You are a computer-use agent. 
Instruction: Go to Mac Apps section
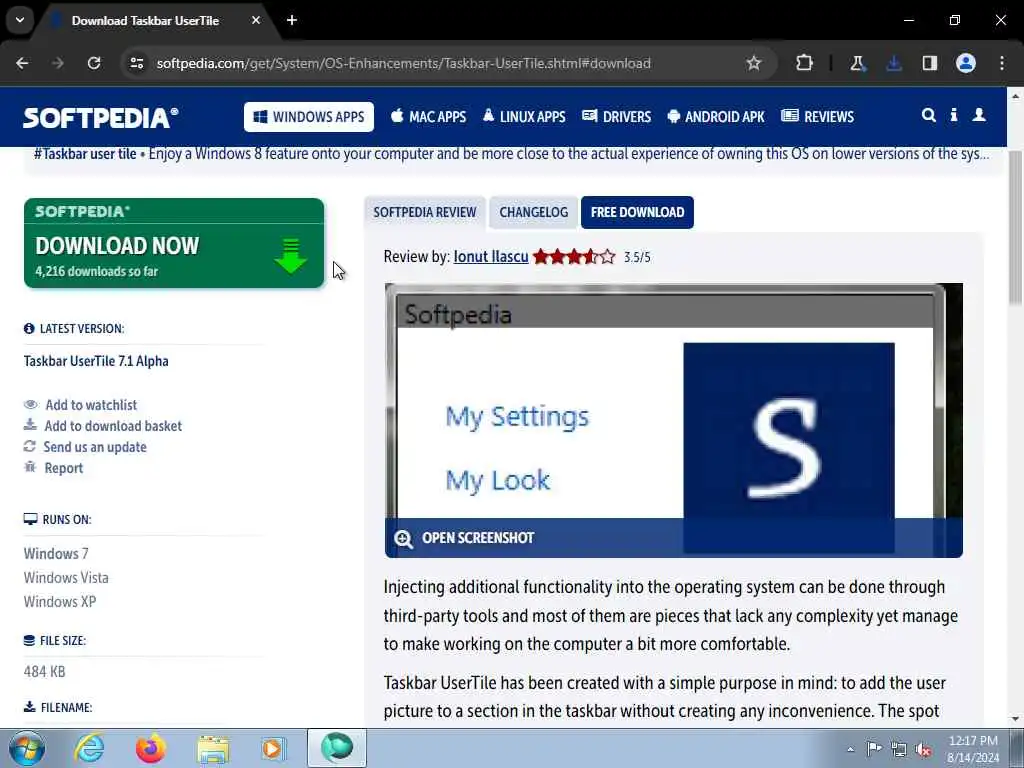(x=428, y=117)
